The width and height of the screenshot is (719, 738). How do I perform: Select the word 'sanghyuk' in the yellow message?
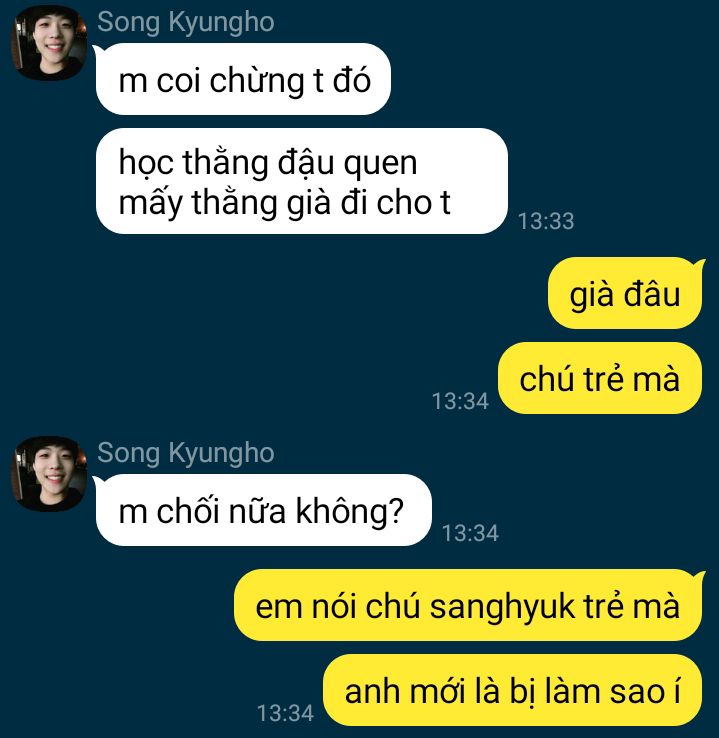coord(502,607)
